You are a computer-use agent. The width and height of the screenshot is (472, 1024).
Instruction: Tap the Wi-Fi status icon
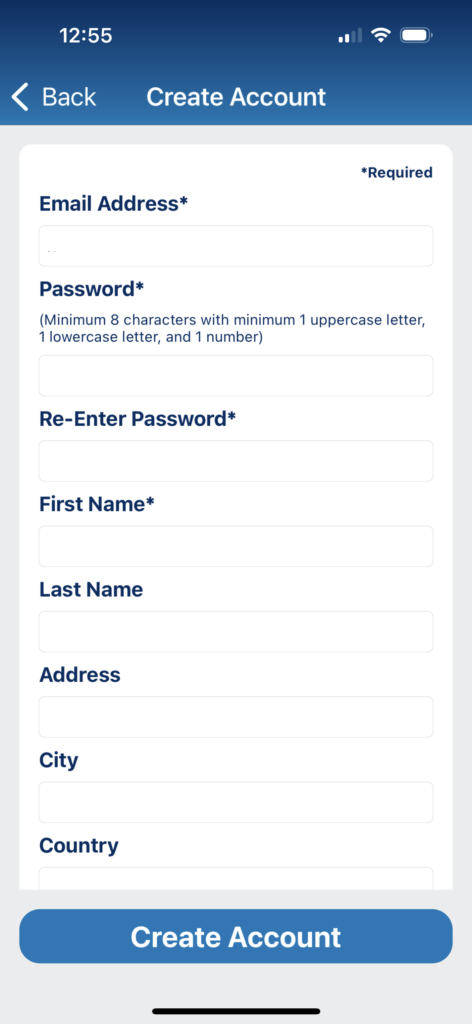point(380,35)
